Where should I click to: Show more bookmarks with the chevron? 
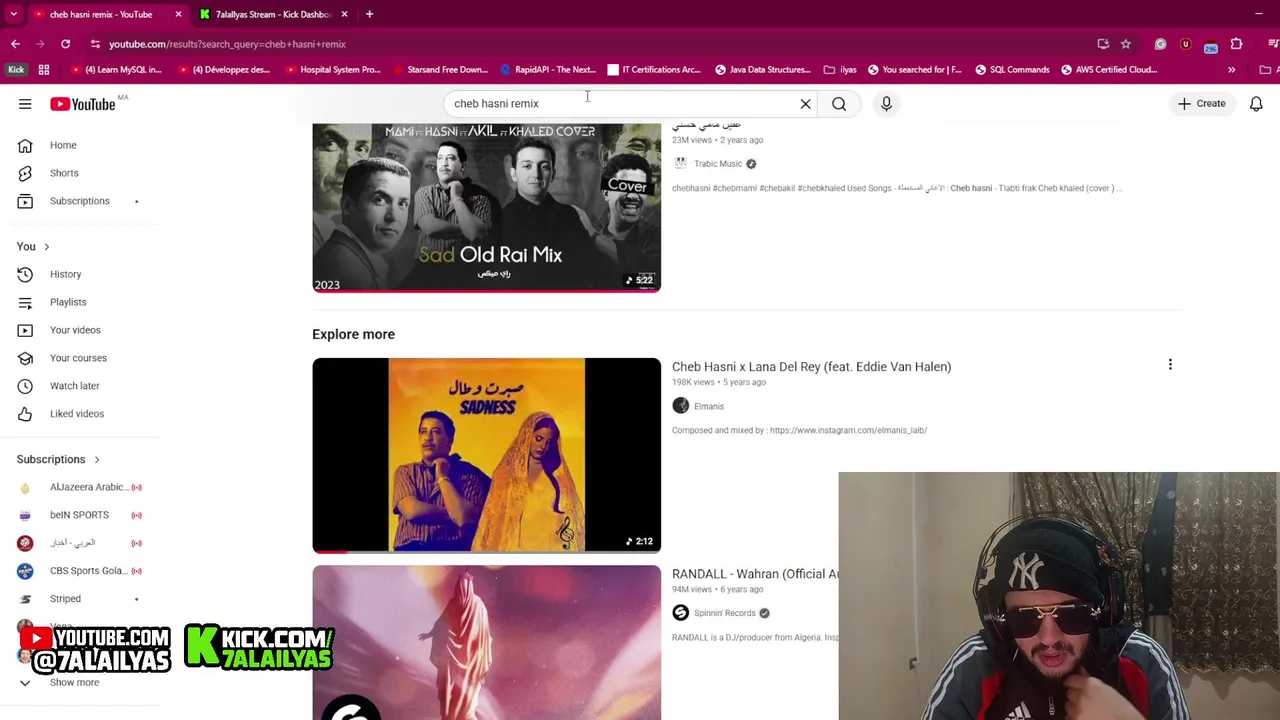1231,70
